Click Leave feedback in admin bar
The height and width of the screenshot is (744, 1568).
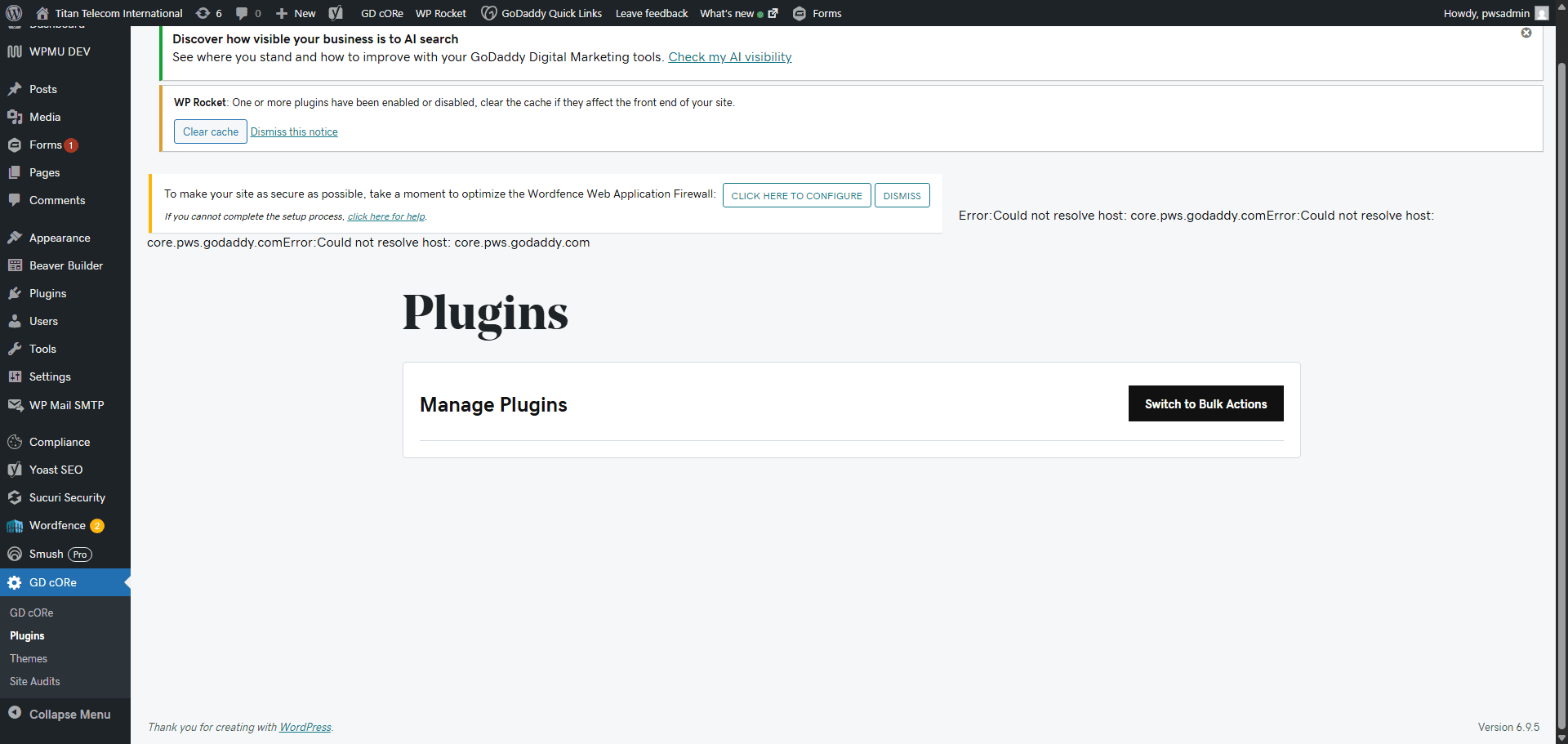coord(652,13)
